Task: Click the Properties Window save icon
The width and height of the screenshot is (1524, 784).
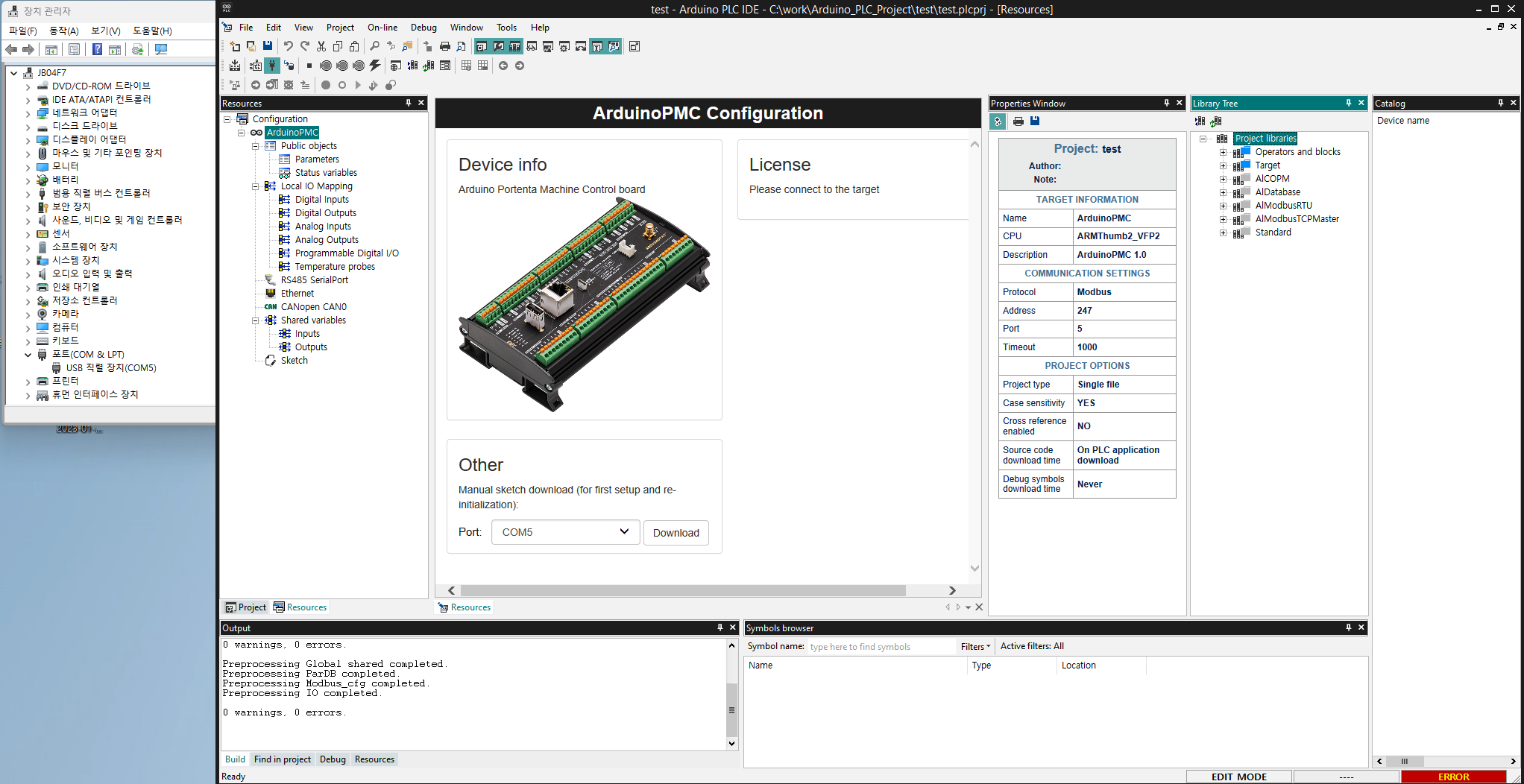Action: pyautogui.click(x=1035, y=121)
